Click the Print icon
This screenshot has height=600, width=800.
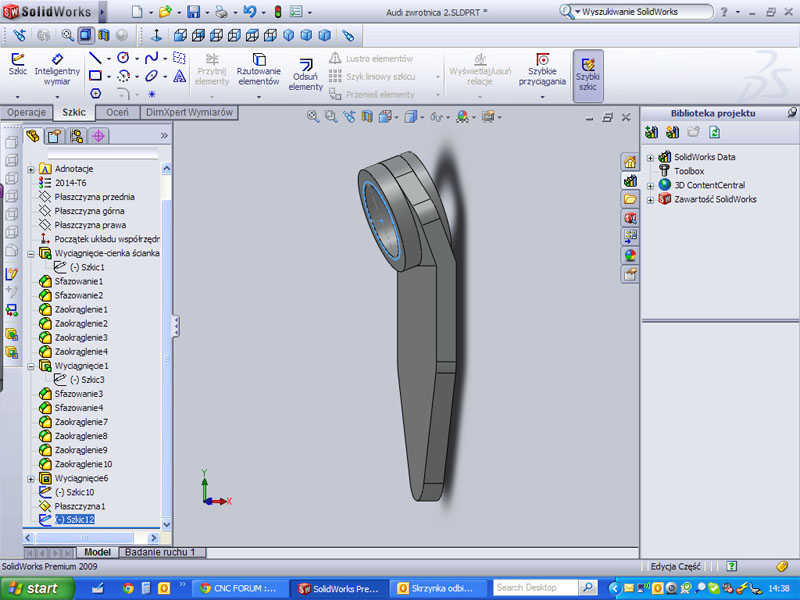[221, 11]
